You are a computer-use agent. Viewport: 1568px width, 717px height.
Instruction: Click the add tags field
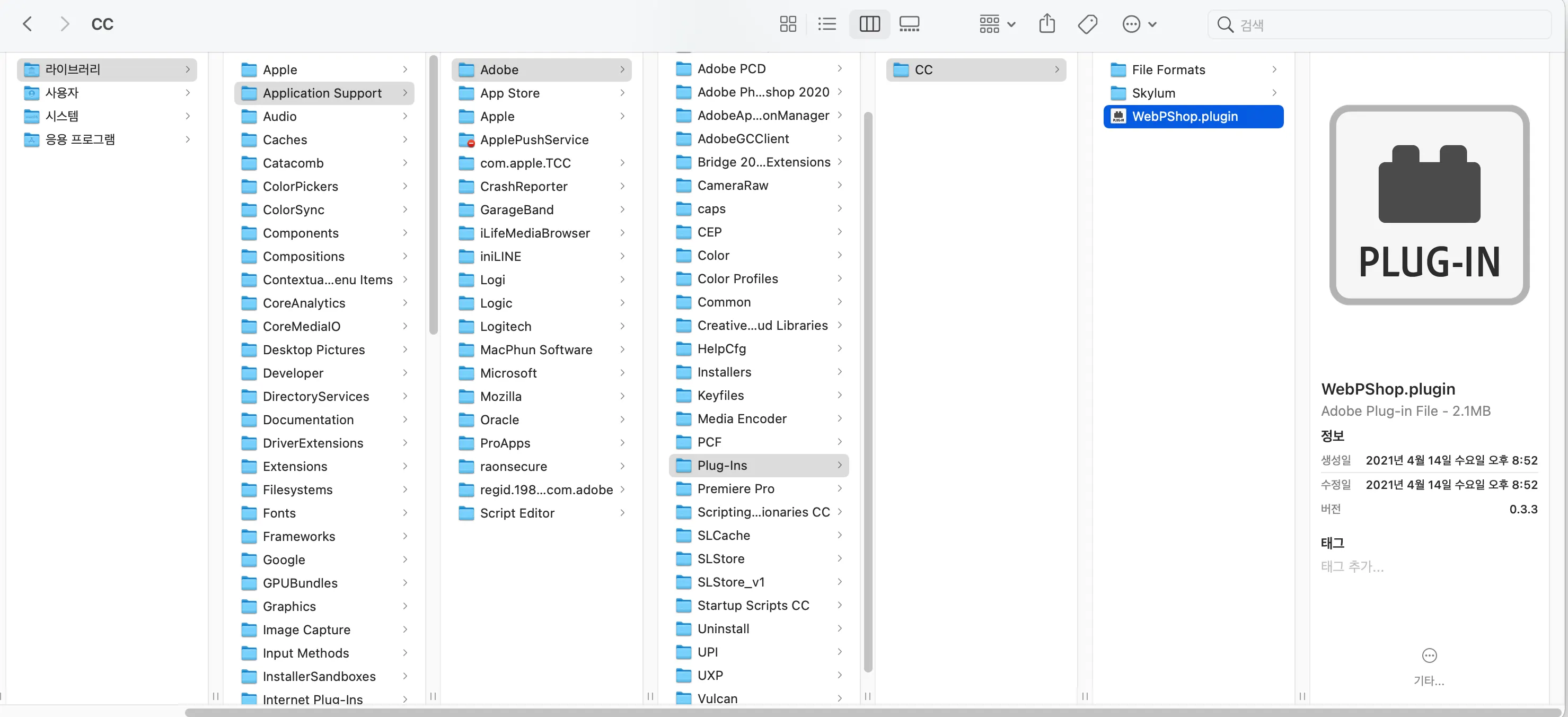(1352, 566)
